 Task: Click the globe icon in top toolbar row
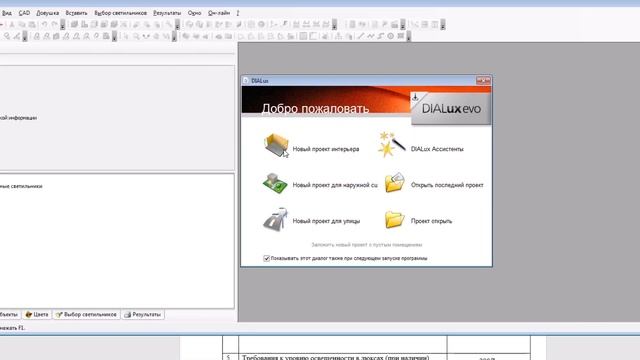[261, 24]
